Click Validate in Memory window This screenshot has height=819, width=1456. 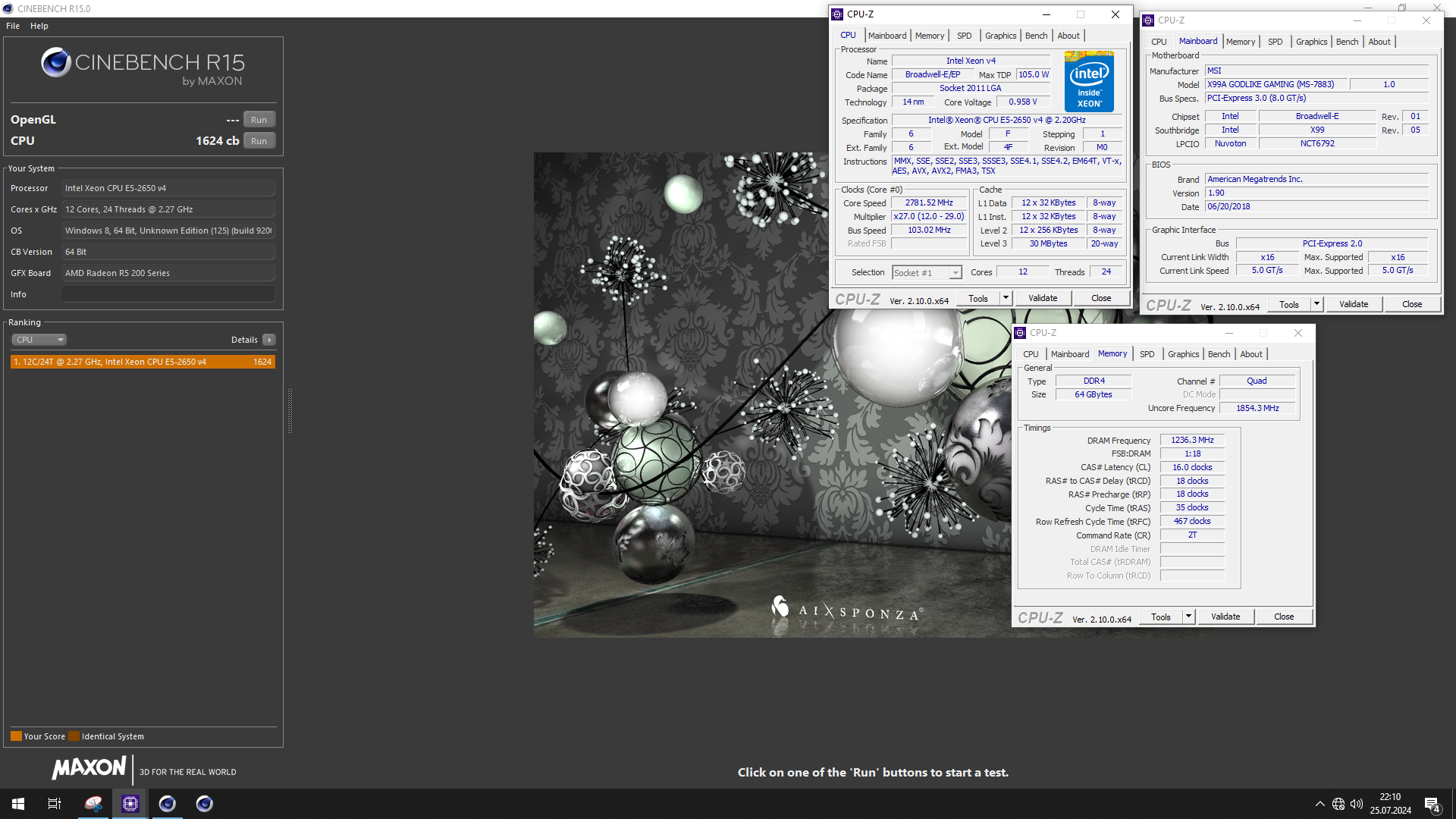(x=1225, y=617)
